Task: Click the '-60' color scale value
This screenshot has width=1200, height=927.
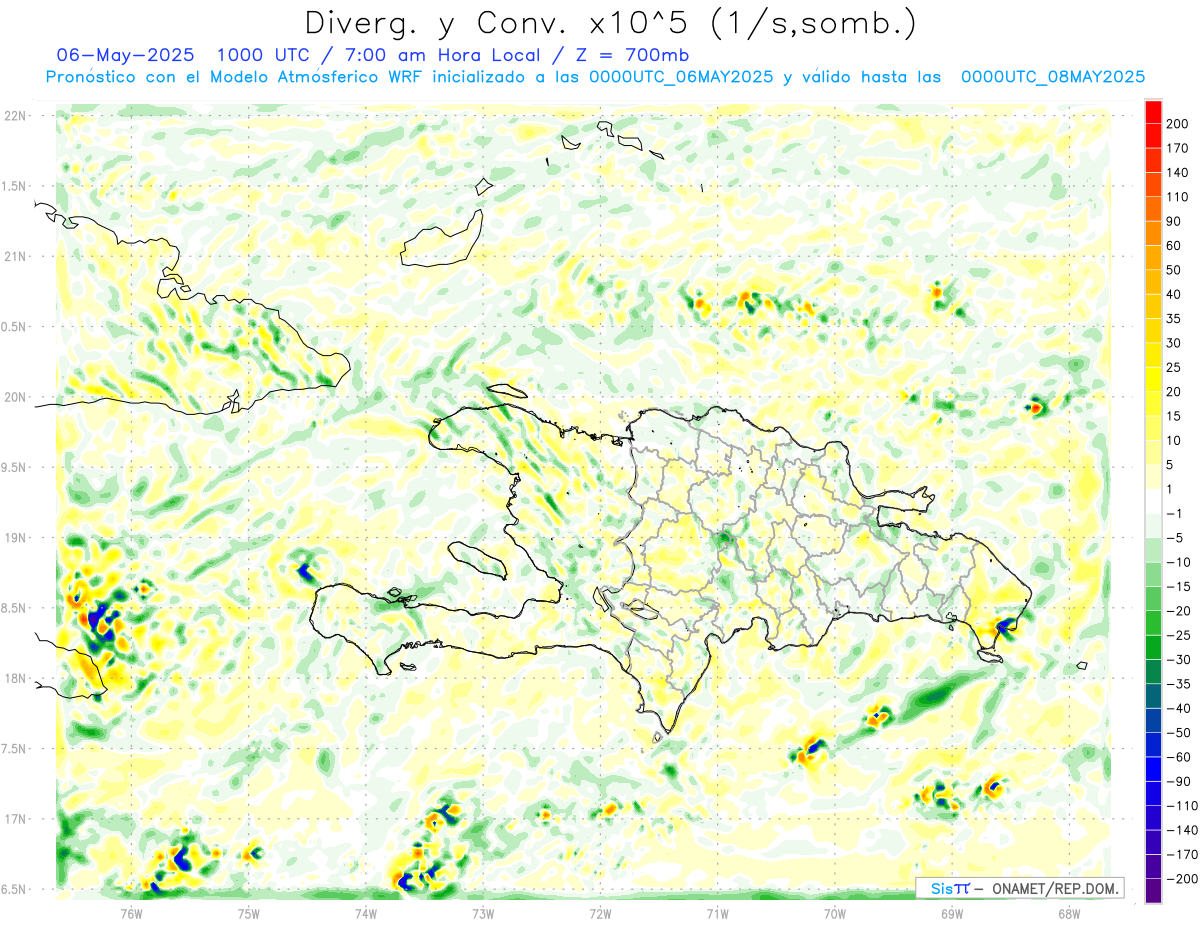Action: pos(1178,757)
